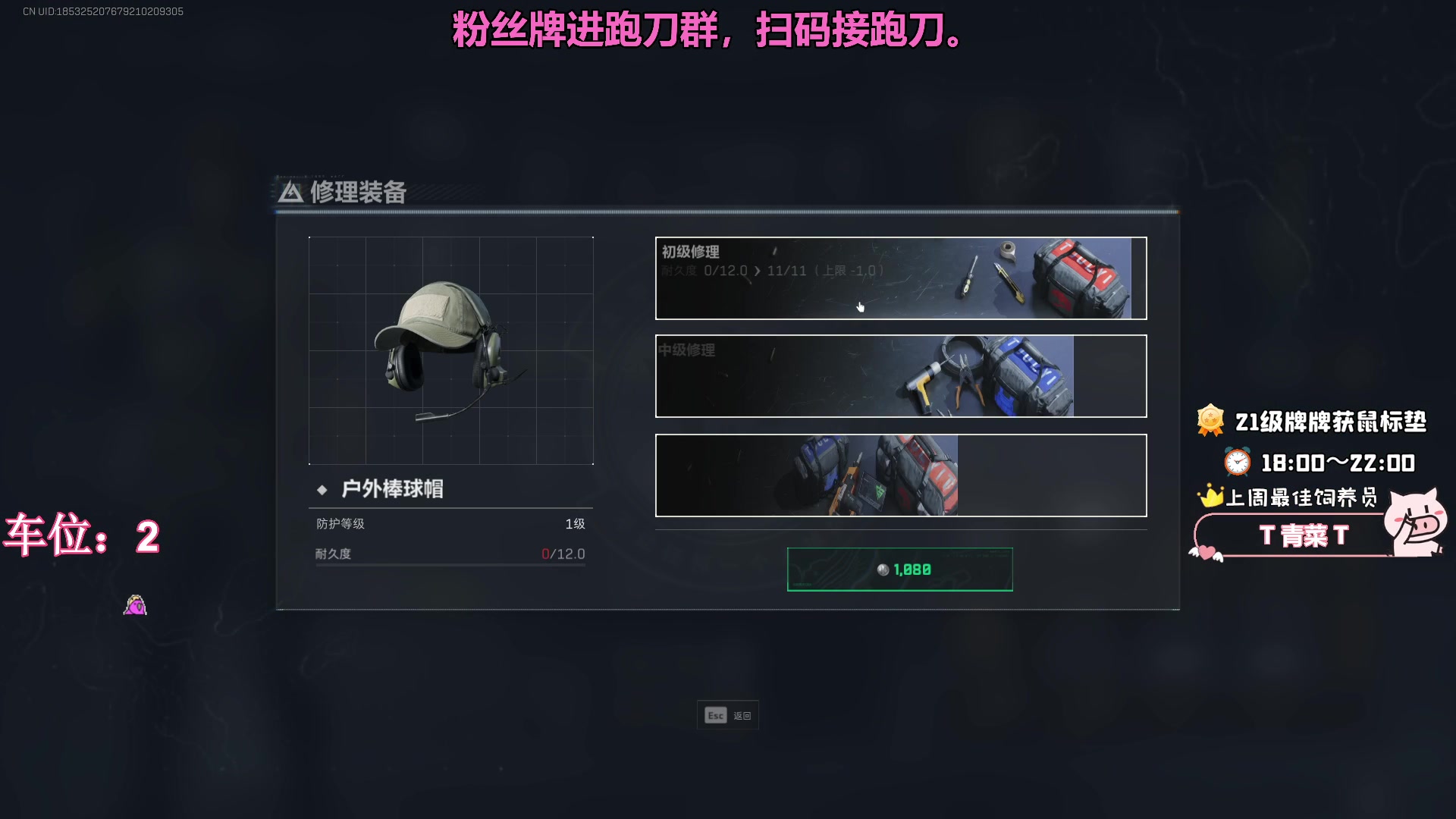This screenshot has width=1456, height=819.
Task: Click the triangle icon beside 修理装备
Action: pyautogui.click(x=290, y=192)
